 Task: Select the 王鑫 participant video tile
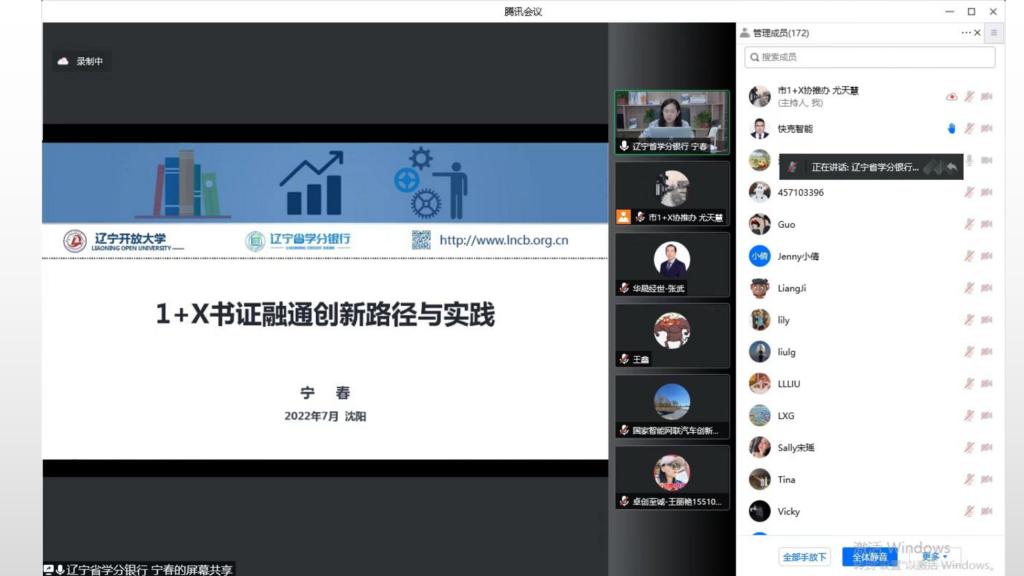coord(671,335)
